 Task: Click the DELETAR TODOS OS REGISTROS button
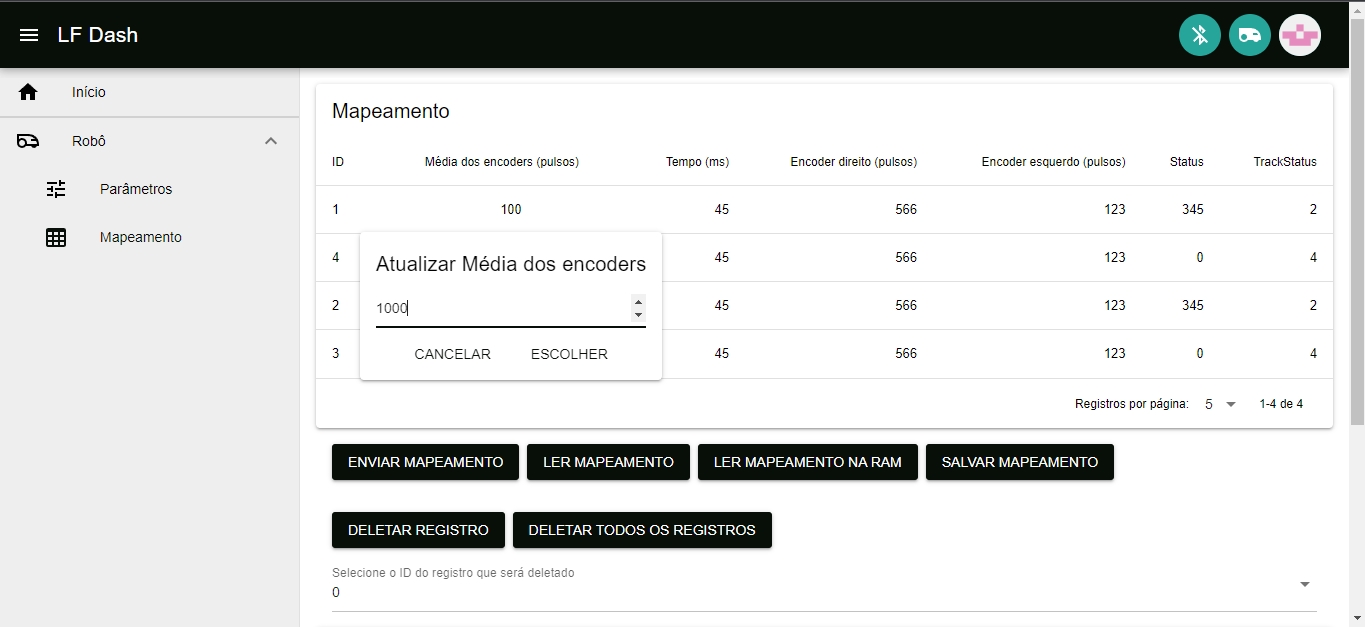[x=642, y=530]
